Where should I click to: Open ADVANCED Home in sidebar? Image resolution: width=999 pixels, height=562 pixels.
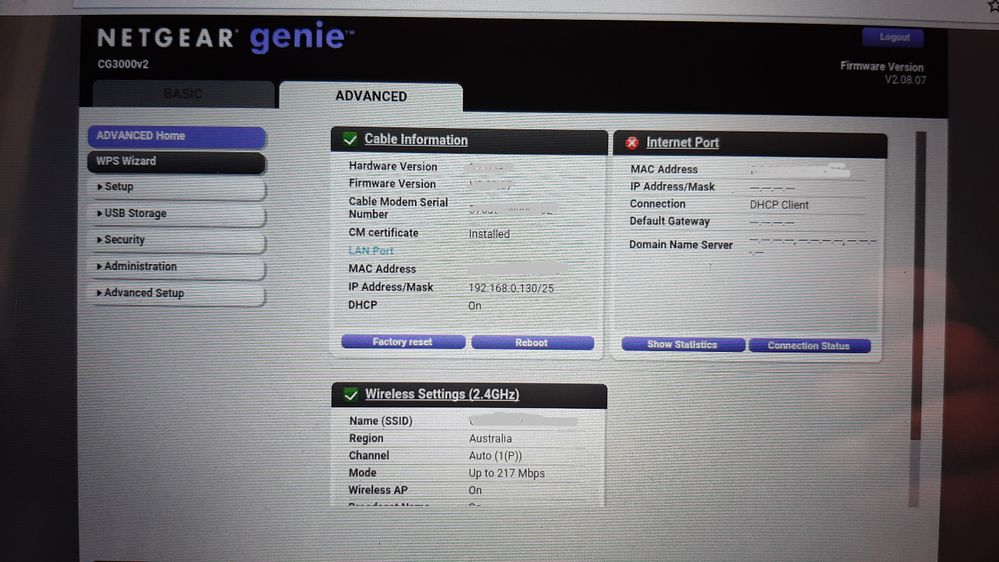[176, 136]
